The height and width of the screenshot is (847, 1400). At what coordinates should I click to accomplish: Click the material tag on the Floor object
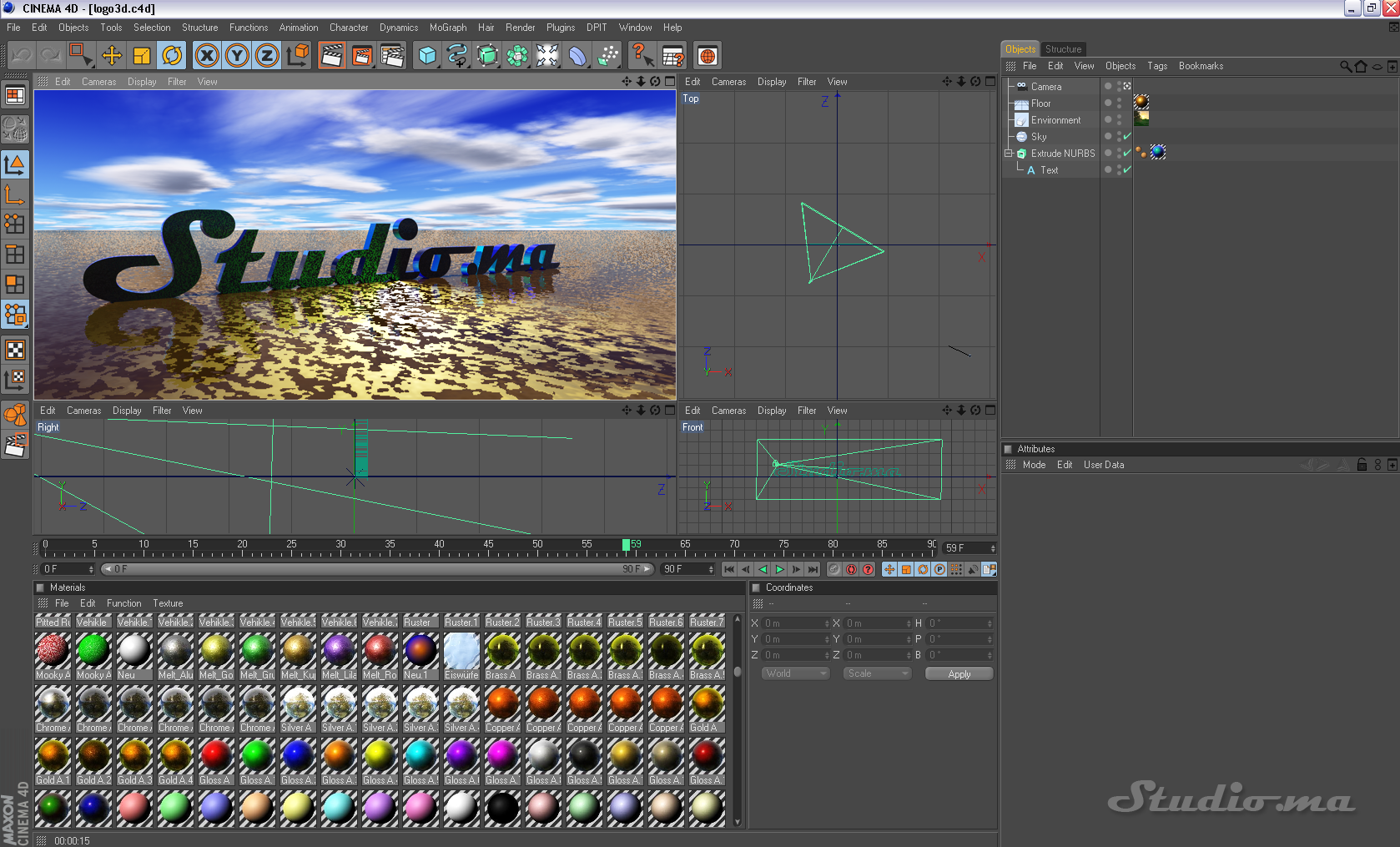[1141, 102]
